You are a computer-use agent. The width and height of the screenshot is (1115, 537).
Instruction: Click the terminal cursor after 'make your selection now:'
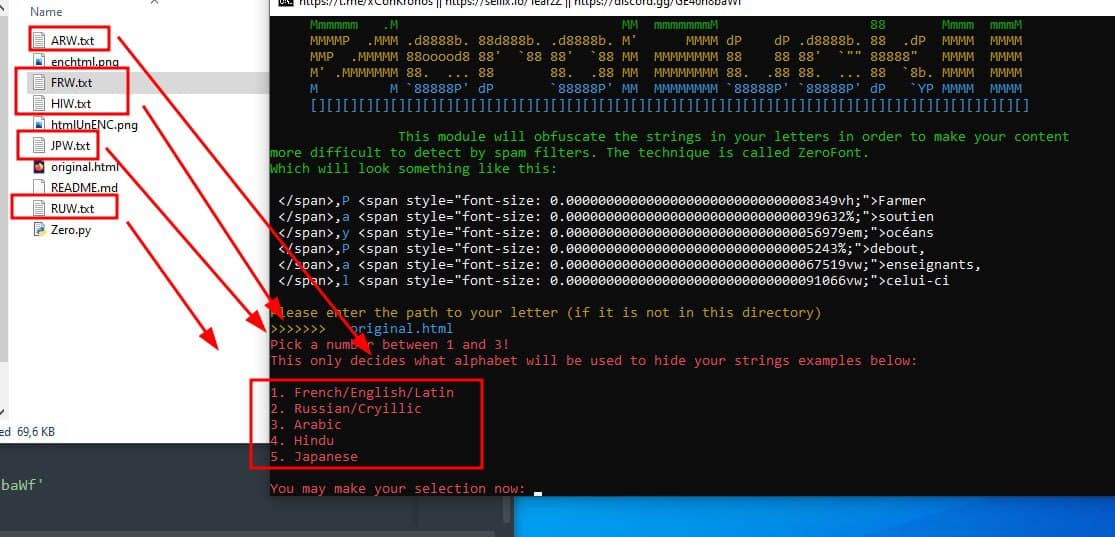pos(537,489)
